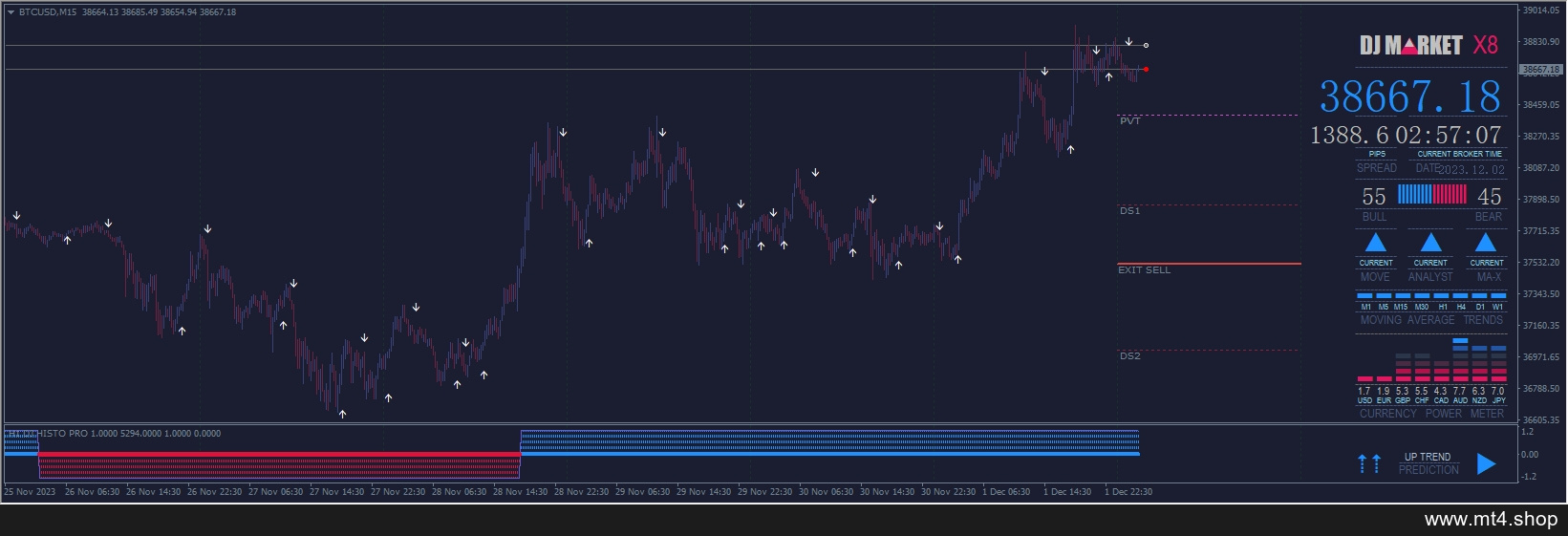Click the CURRENT MOVE up triangle
The image size is (1568, 536).
[1375, 242]
